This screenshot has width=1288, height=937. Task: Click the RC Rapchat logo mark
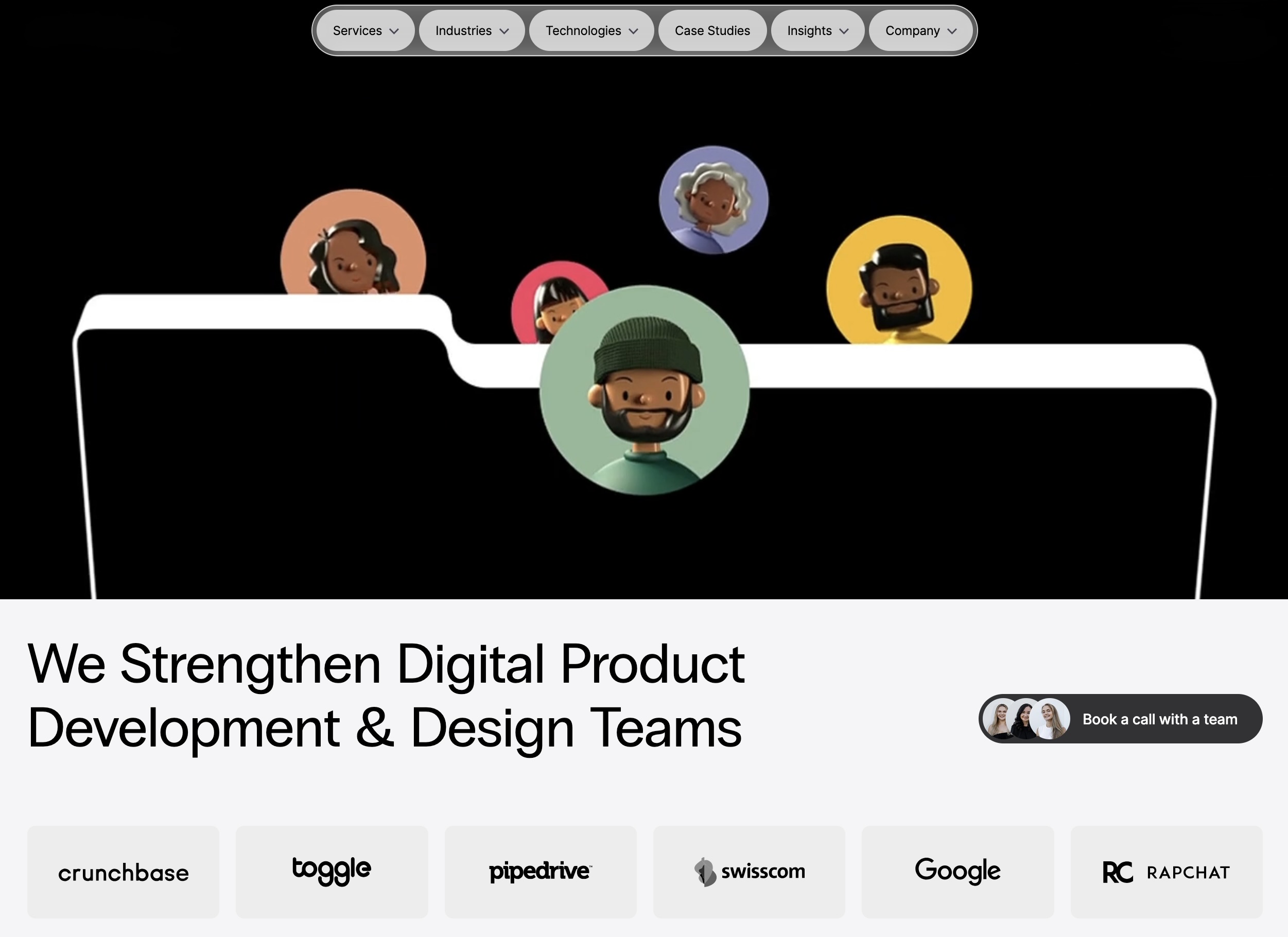1118,872
